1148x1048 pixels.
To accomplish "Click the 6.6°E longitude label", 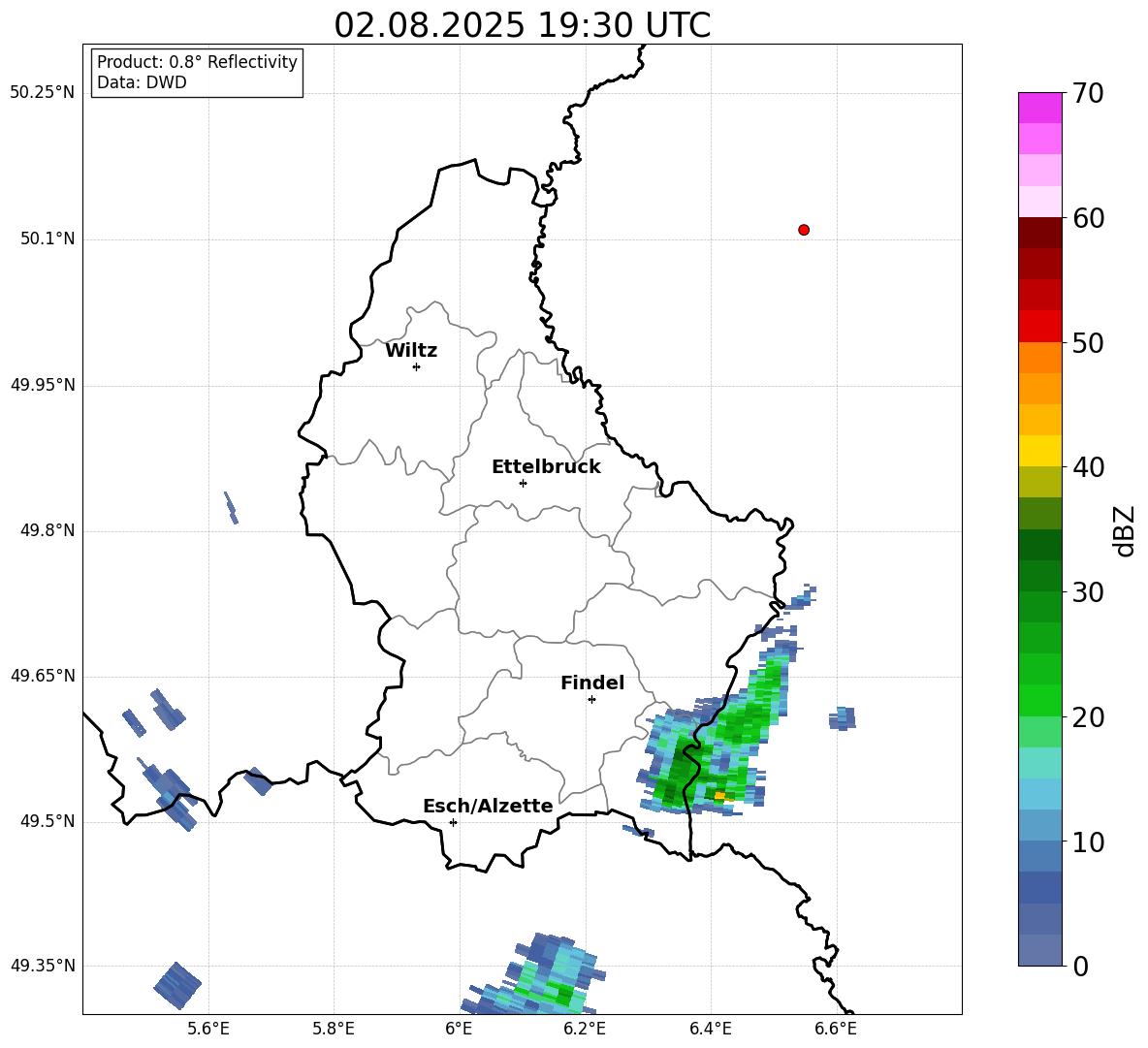I will click(836, 1029).
